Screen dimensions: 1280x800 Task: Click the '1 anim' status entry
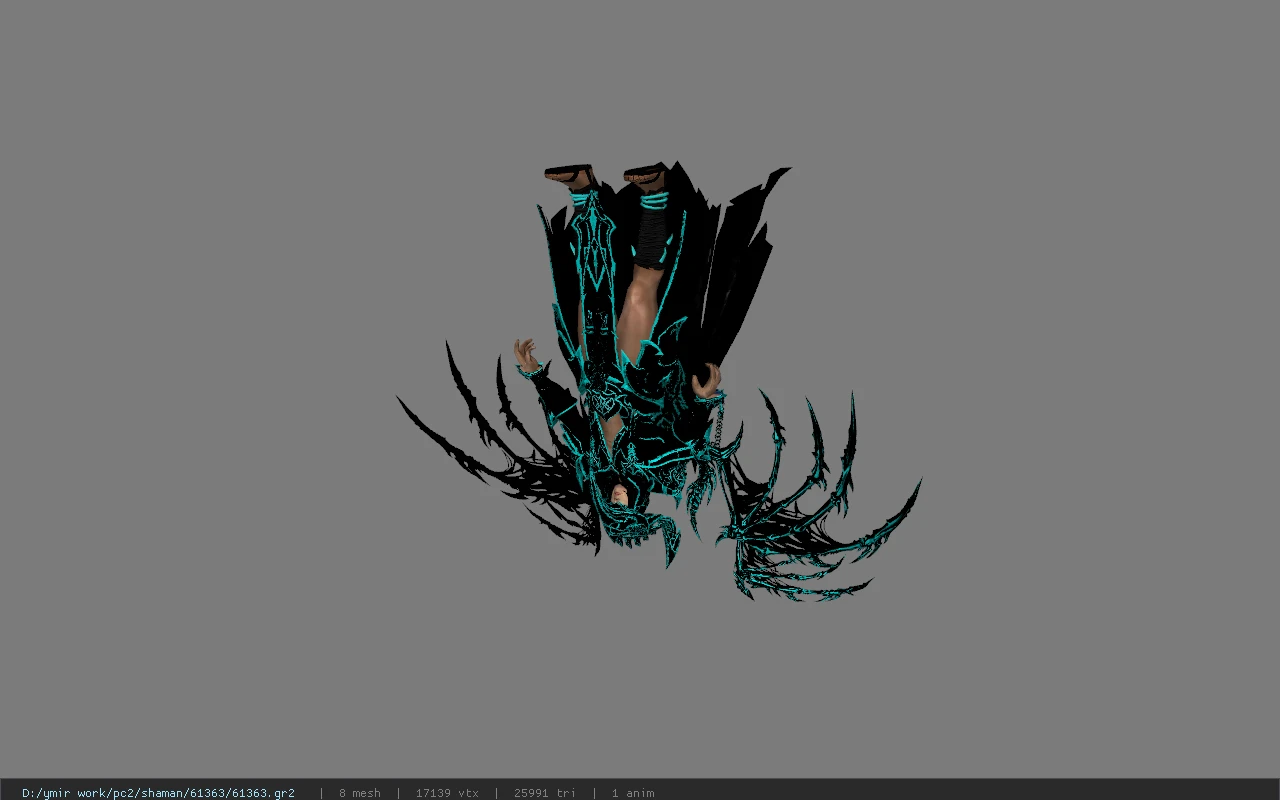[x=633, y=793]
